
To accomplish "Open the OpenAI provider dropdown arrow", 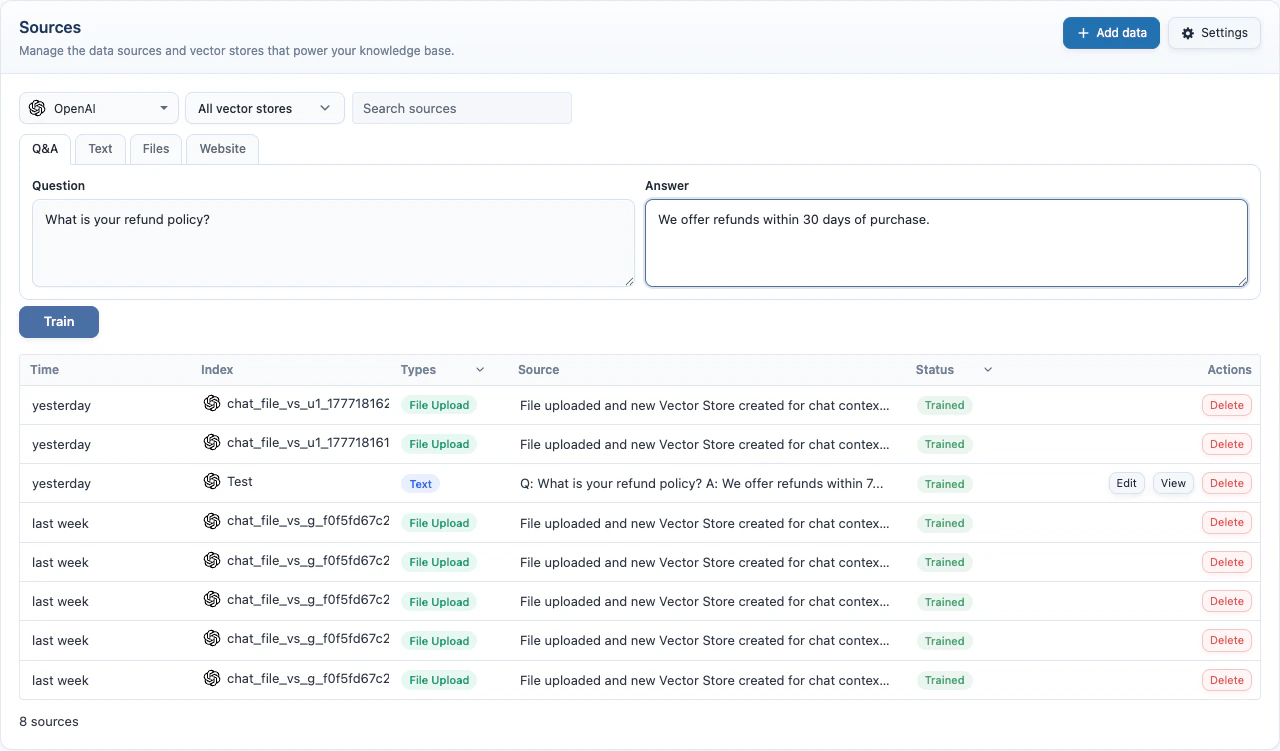I will click(x=165, y=107).
